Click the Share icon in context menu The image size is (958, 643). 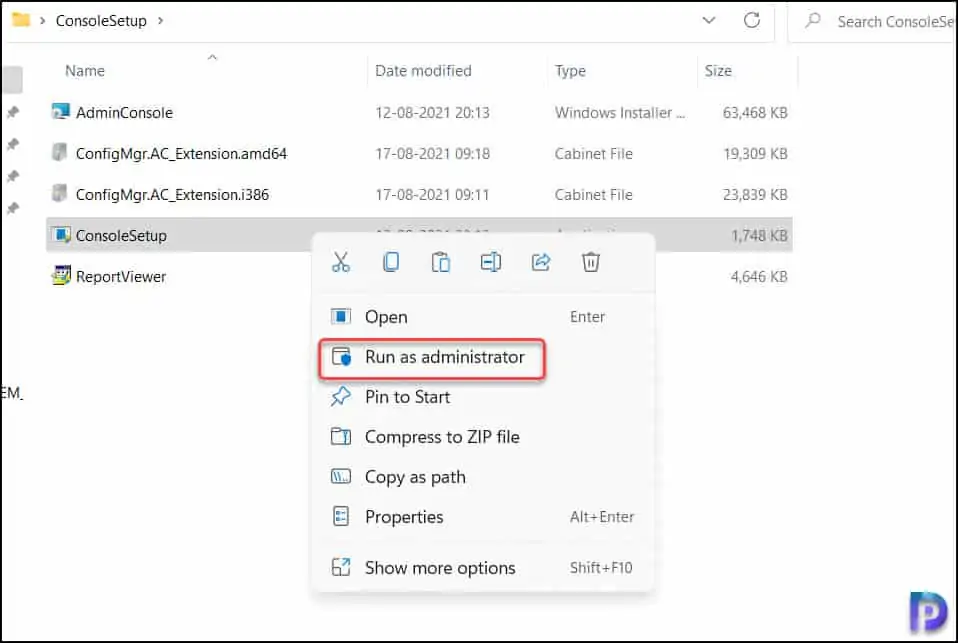(541, 262)
